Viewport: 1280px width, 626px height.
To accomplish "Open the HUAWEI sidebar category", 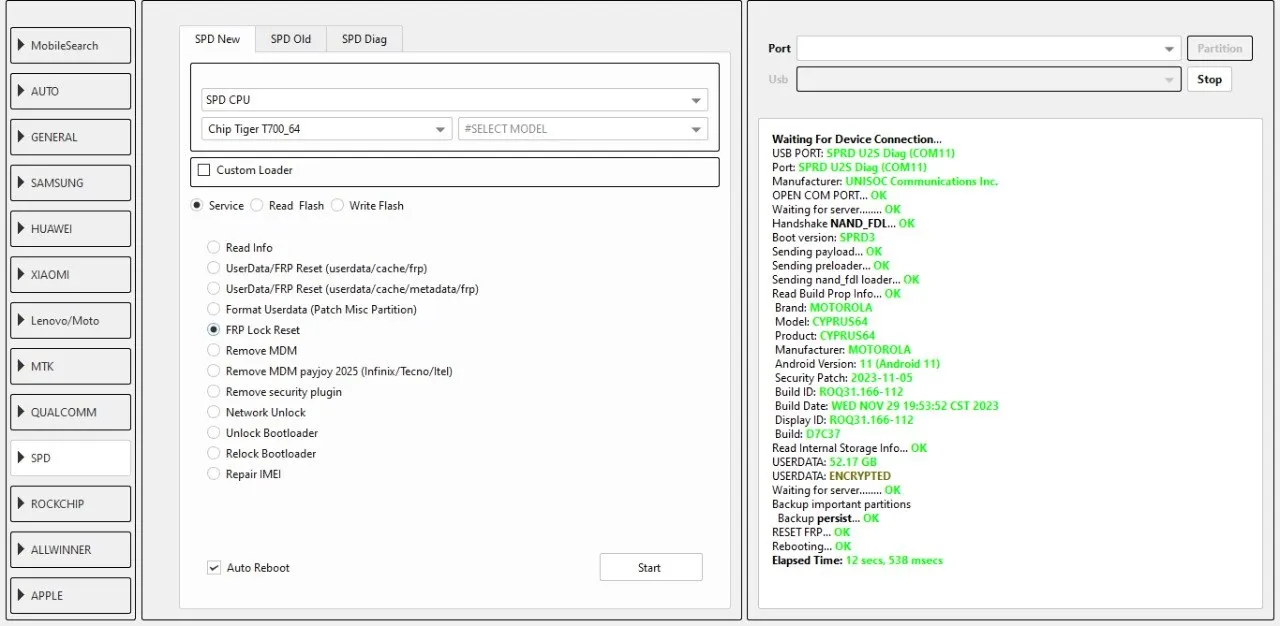I will [x=70, y=228].
